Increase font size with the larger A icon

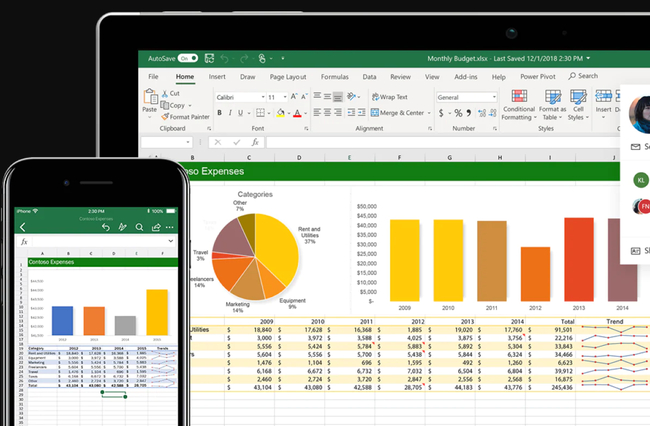coord(294,97)
